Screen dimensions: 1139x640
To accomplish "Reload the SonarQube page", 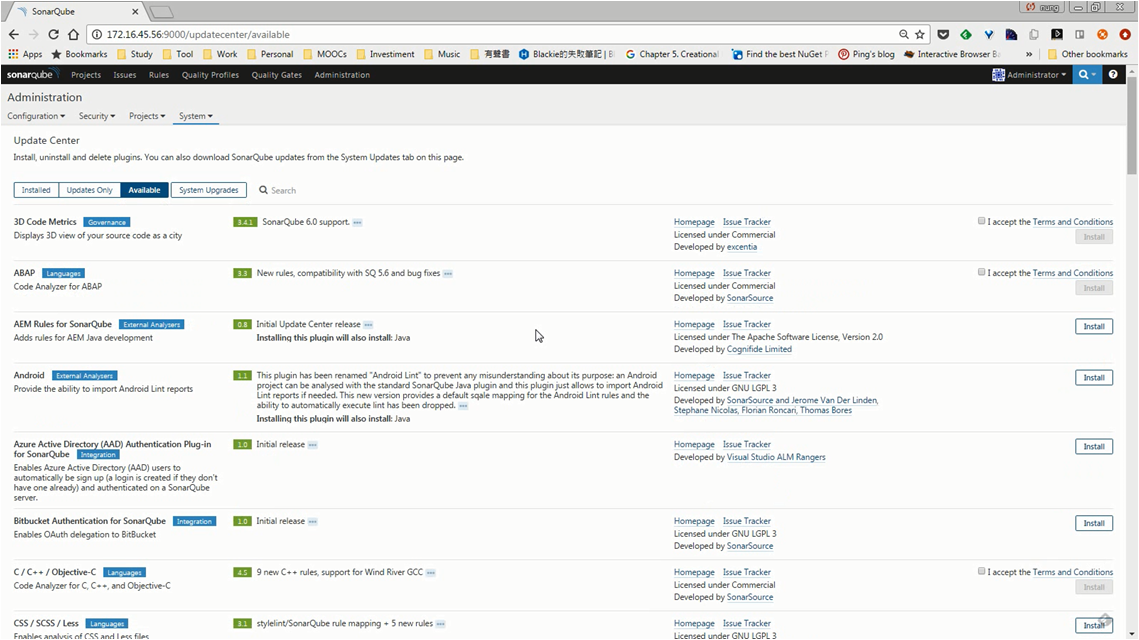I will pyautogui.click(x=53, y=34).
